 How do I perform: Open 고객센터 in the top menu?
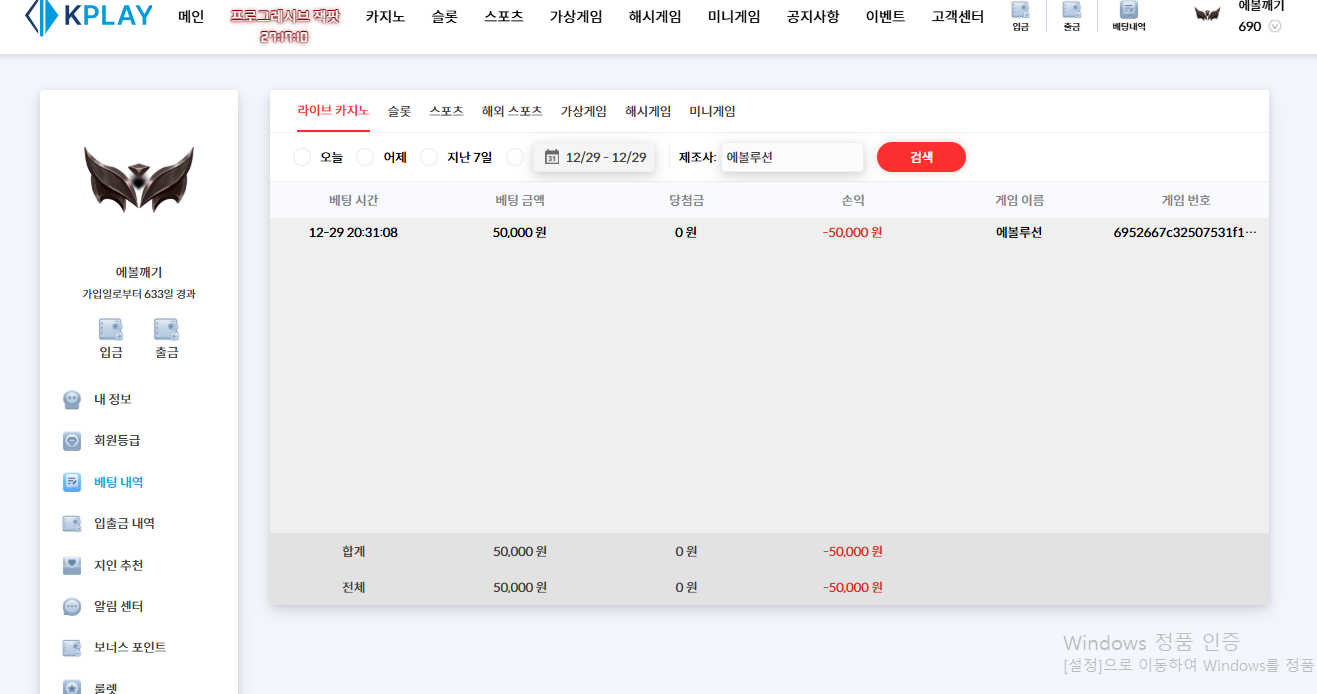[x=957, y=17]
